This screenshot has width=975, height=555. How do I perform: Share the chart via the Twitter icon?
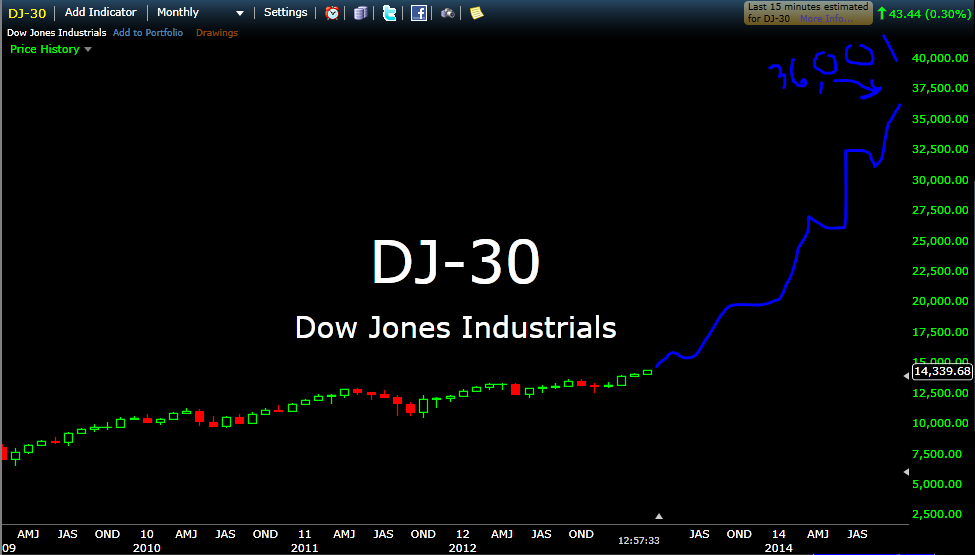(x=390, y=12)
